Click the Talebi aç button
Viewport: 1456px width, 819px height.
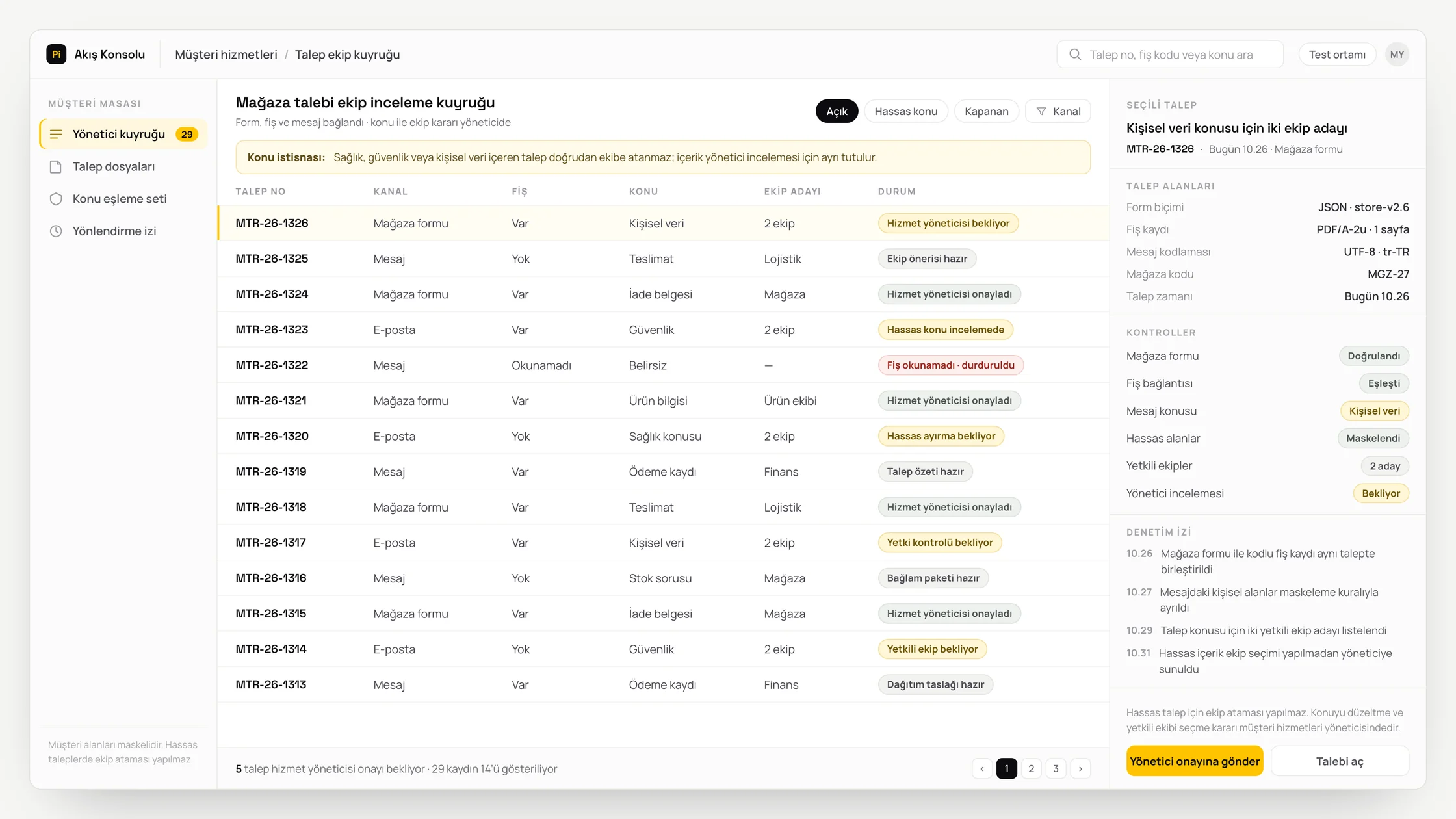1340,761
